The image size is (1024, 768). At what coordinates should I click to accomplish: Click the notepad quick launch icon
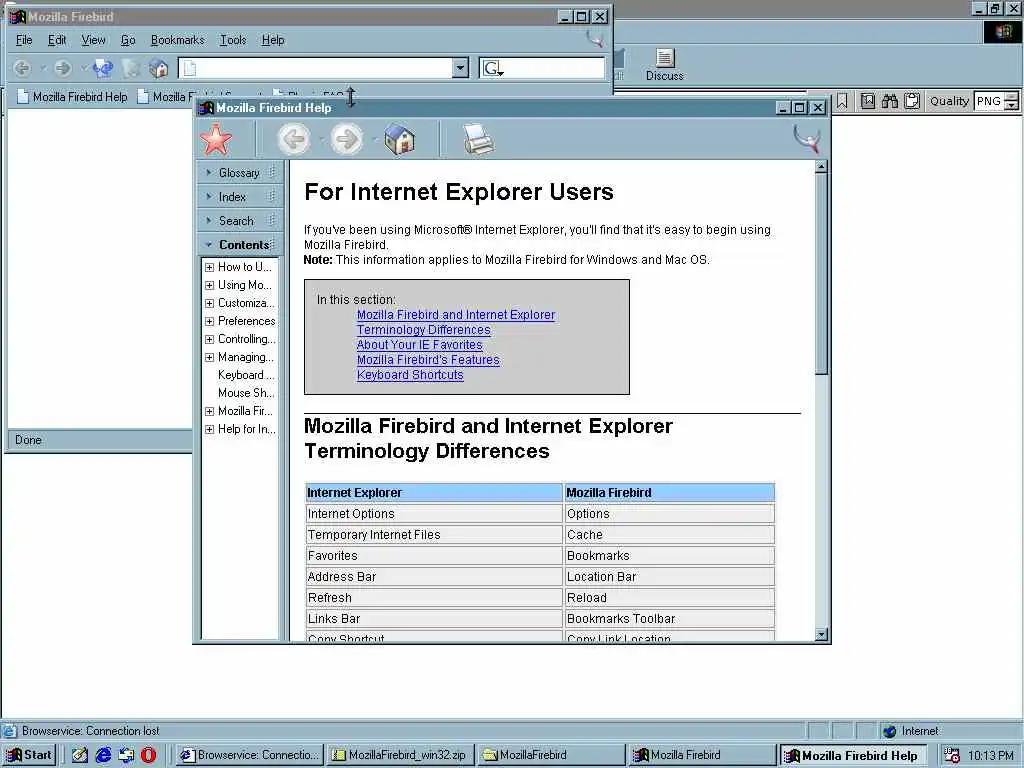80,755
